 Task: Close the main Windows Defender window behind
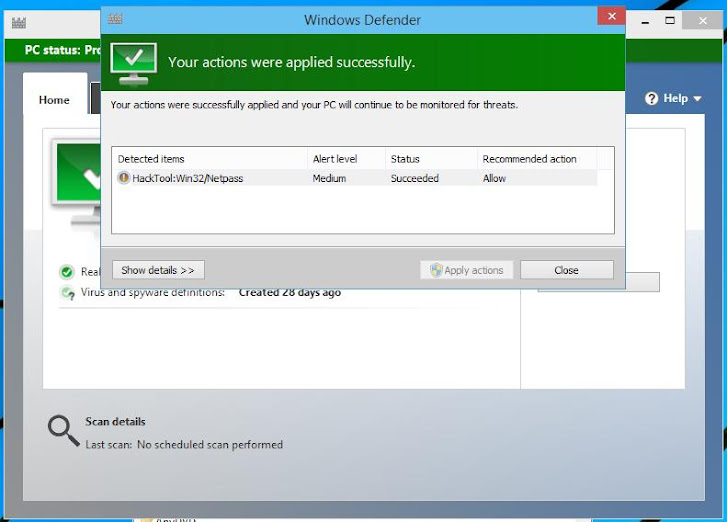click(703, 21)
